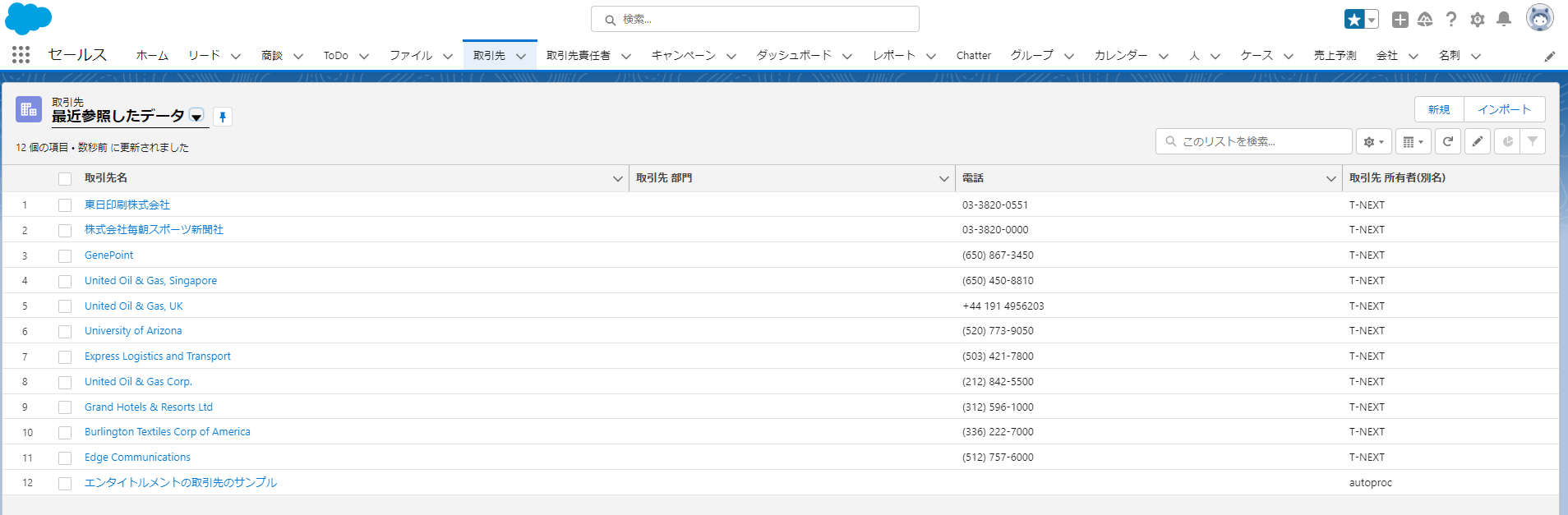Pin this list view
The width and height of the screenshot is (1568, 515).
[x=223, y=117]
